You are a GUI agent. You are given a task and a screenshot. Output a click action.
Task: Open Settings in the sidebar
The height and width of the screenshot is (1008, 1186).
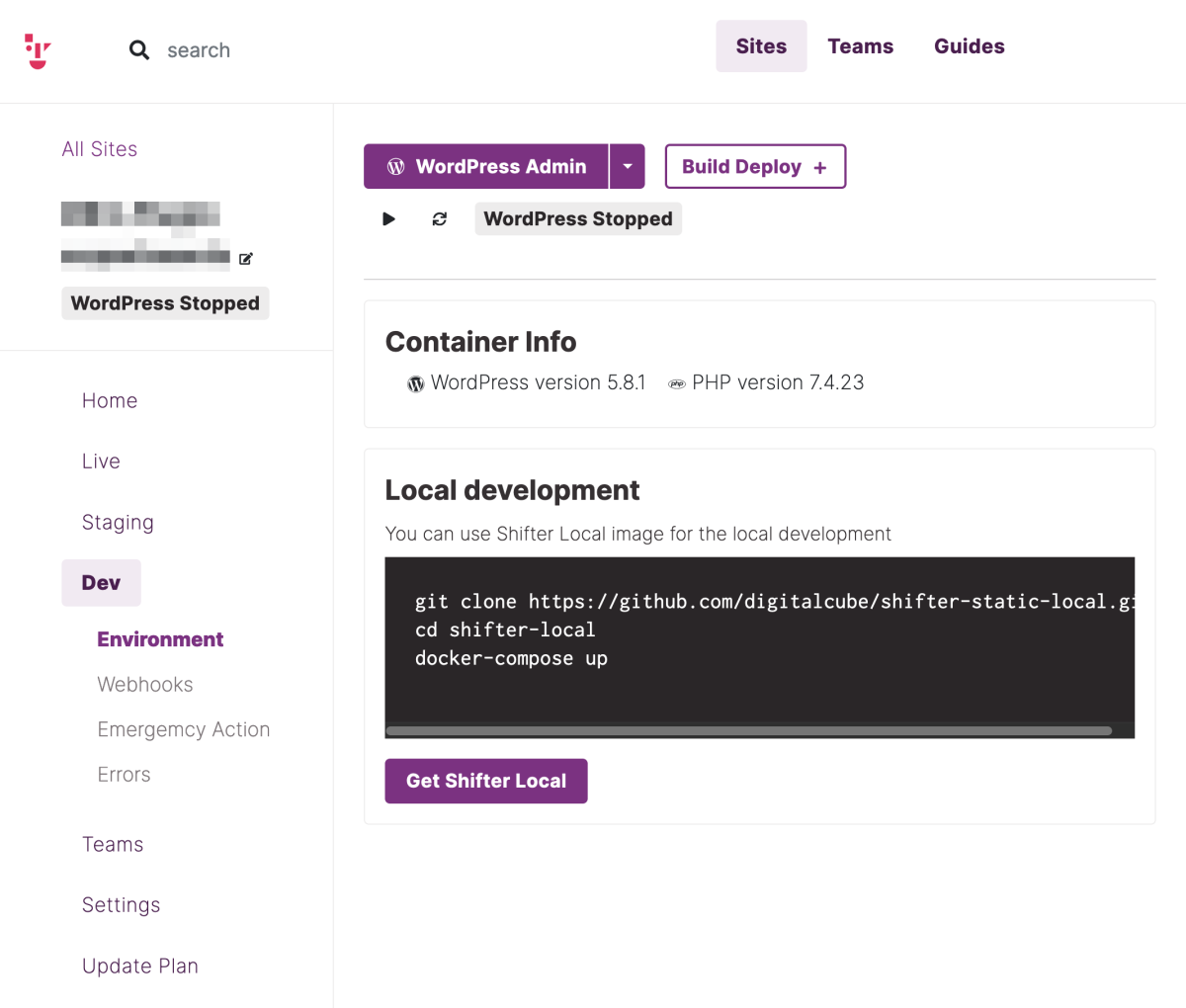coord(122,905)
